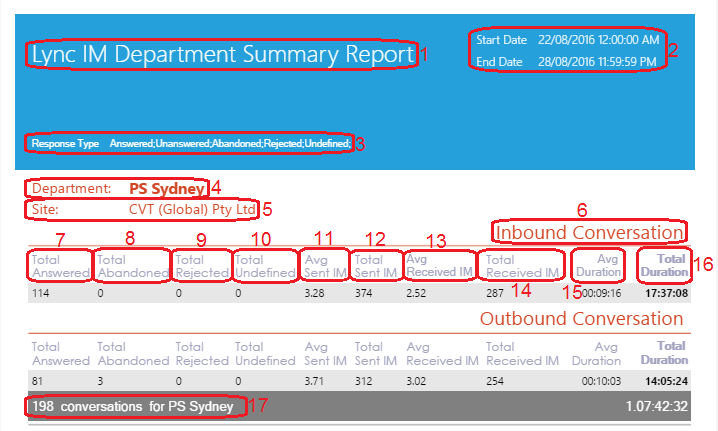This screenshot has width=718, height=431.
Task: Click the 198 conversations for PS Sydney summary
Action: (x=133, y=407)
